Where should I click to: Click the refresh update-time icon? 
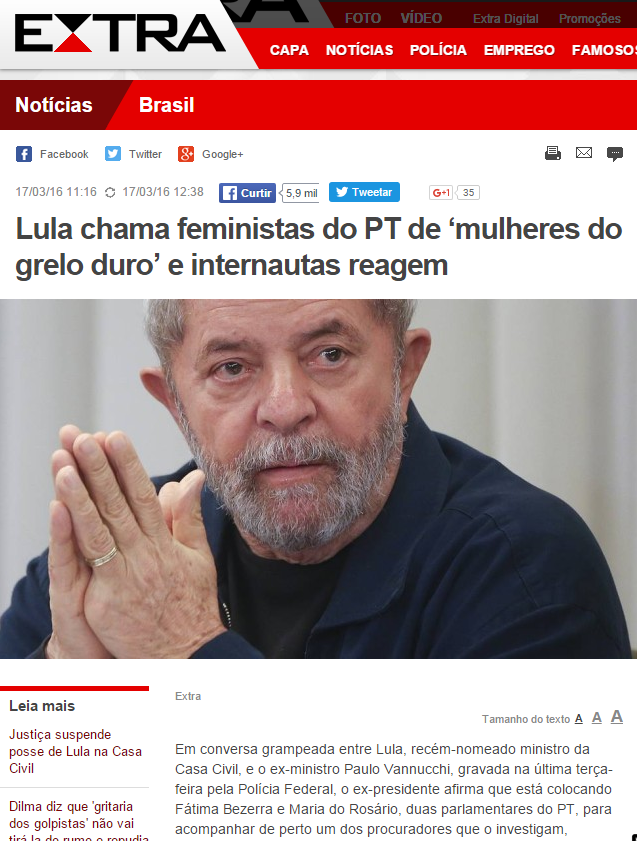(x=110, y=193)
